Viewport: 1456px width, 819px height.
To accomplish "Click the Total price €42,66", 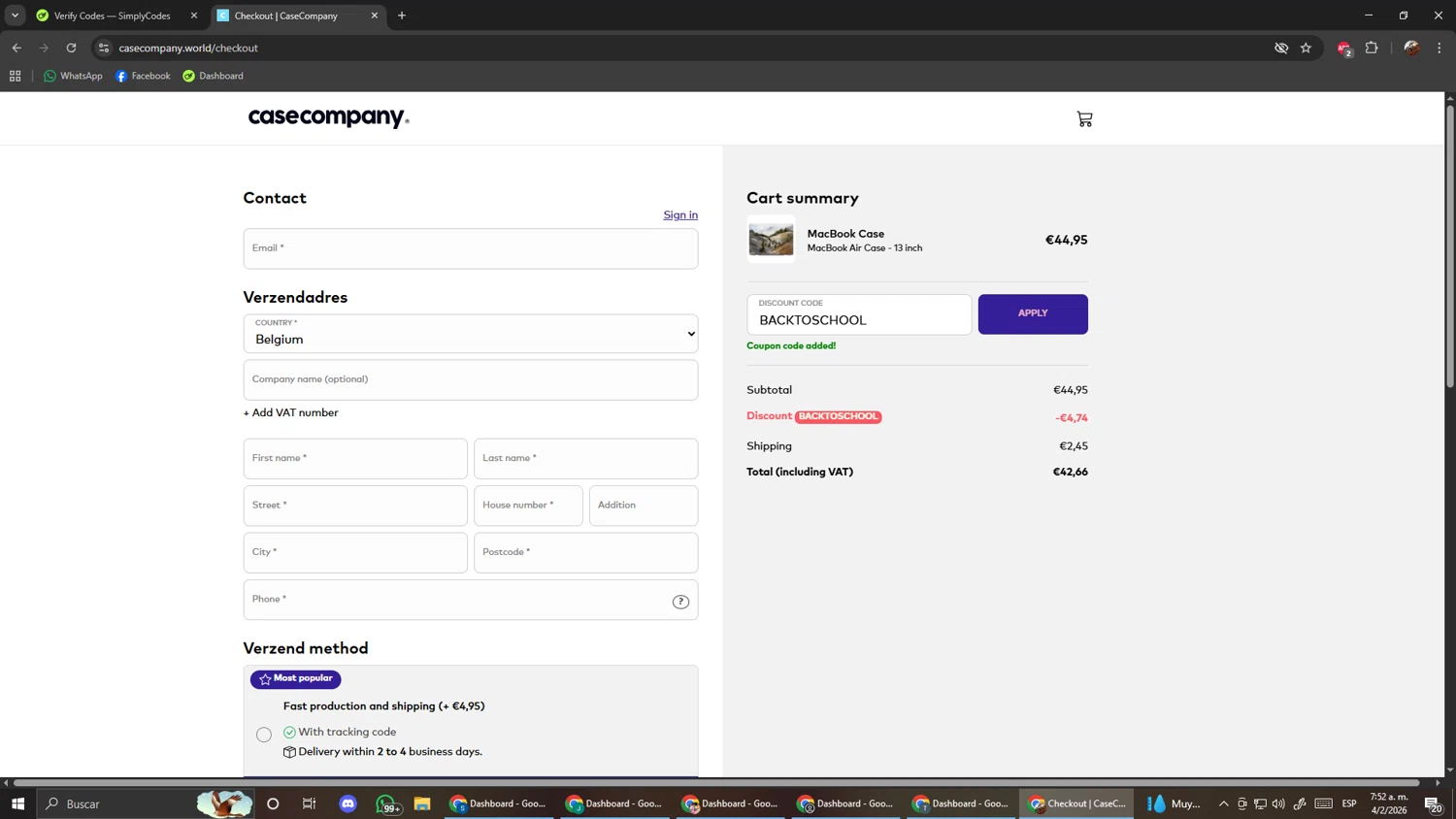I will [x=1071, y=472].
